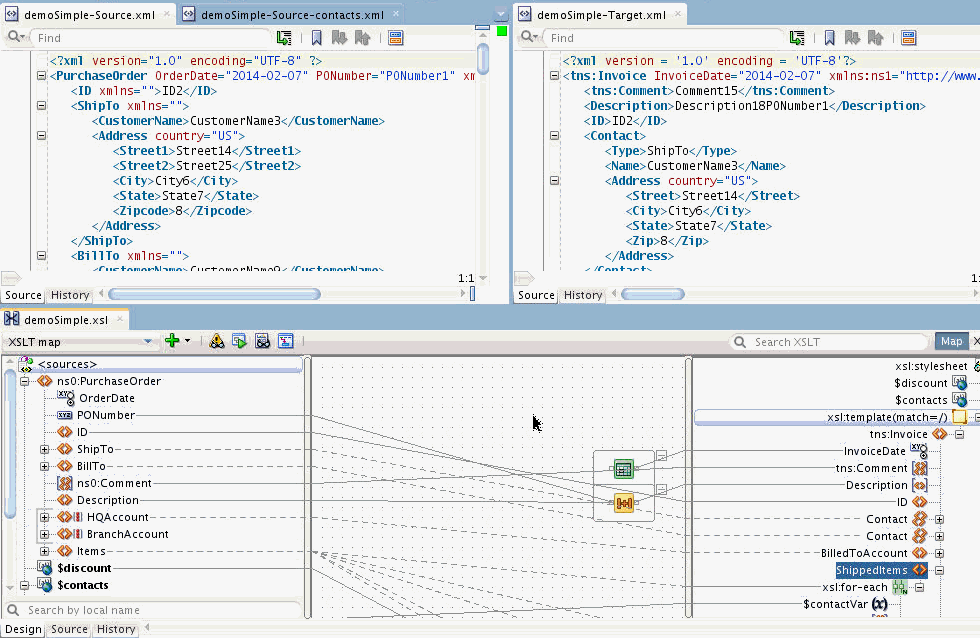Image resolution: width=980 pixels, height=638 pixels.
Task: Select the $discount parameter in source tree
Action: click(x=84, y=568)
